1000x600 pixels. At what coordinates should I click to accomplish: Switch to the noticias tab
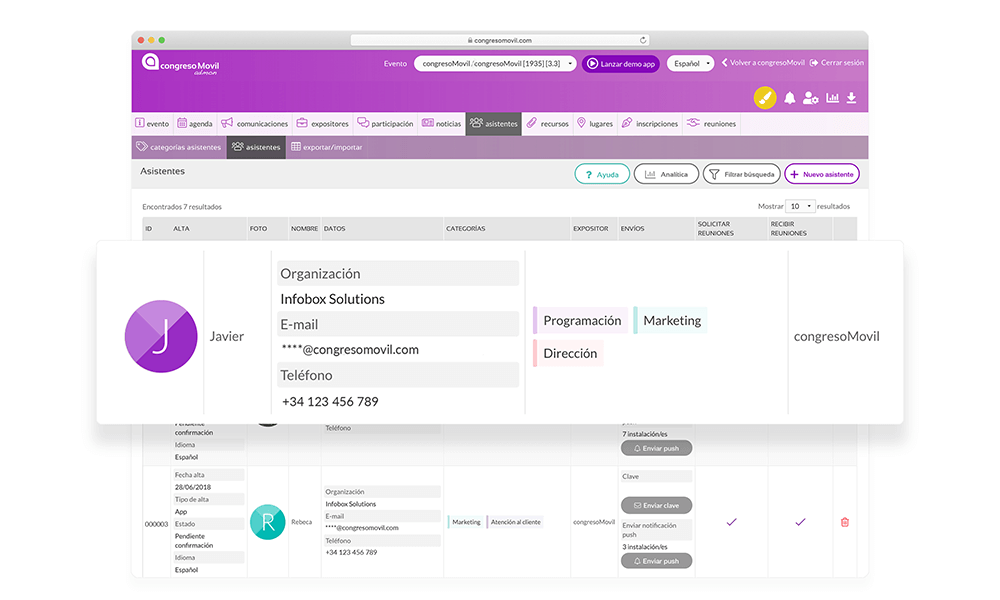(441, 124)
